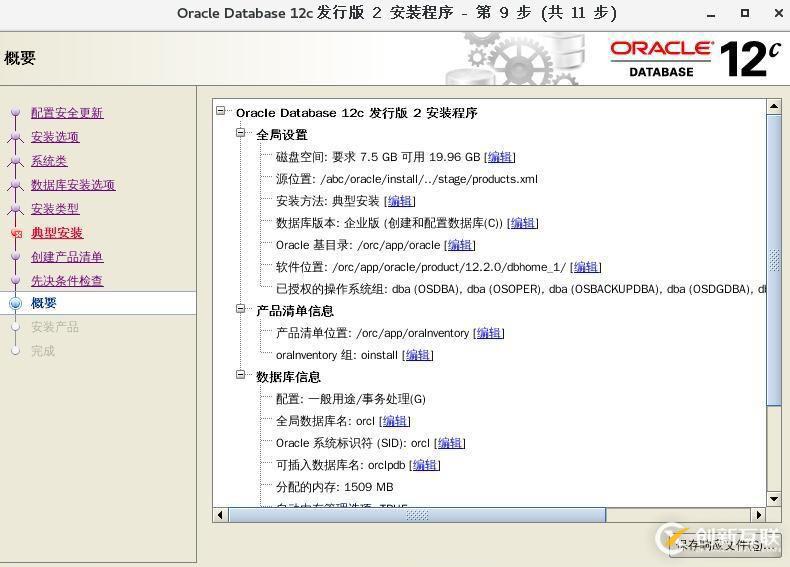Return to the 典型安装 step

tap(57, 233)
